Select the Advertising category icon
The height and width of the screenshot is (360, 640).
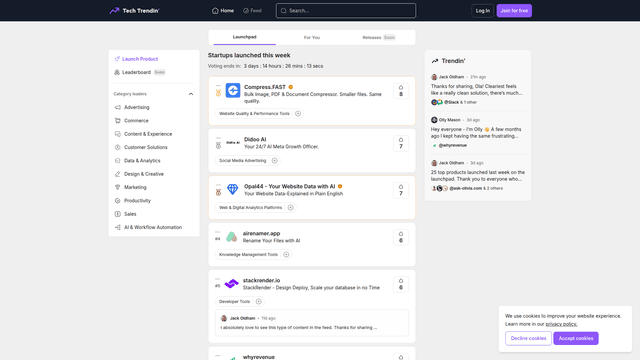tap(118, 107)
